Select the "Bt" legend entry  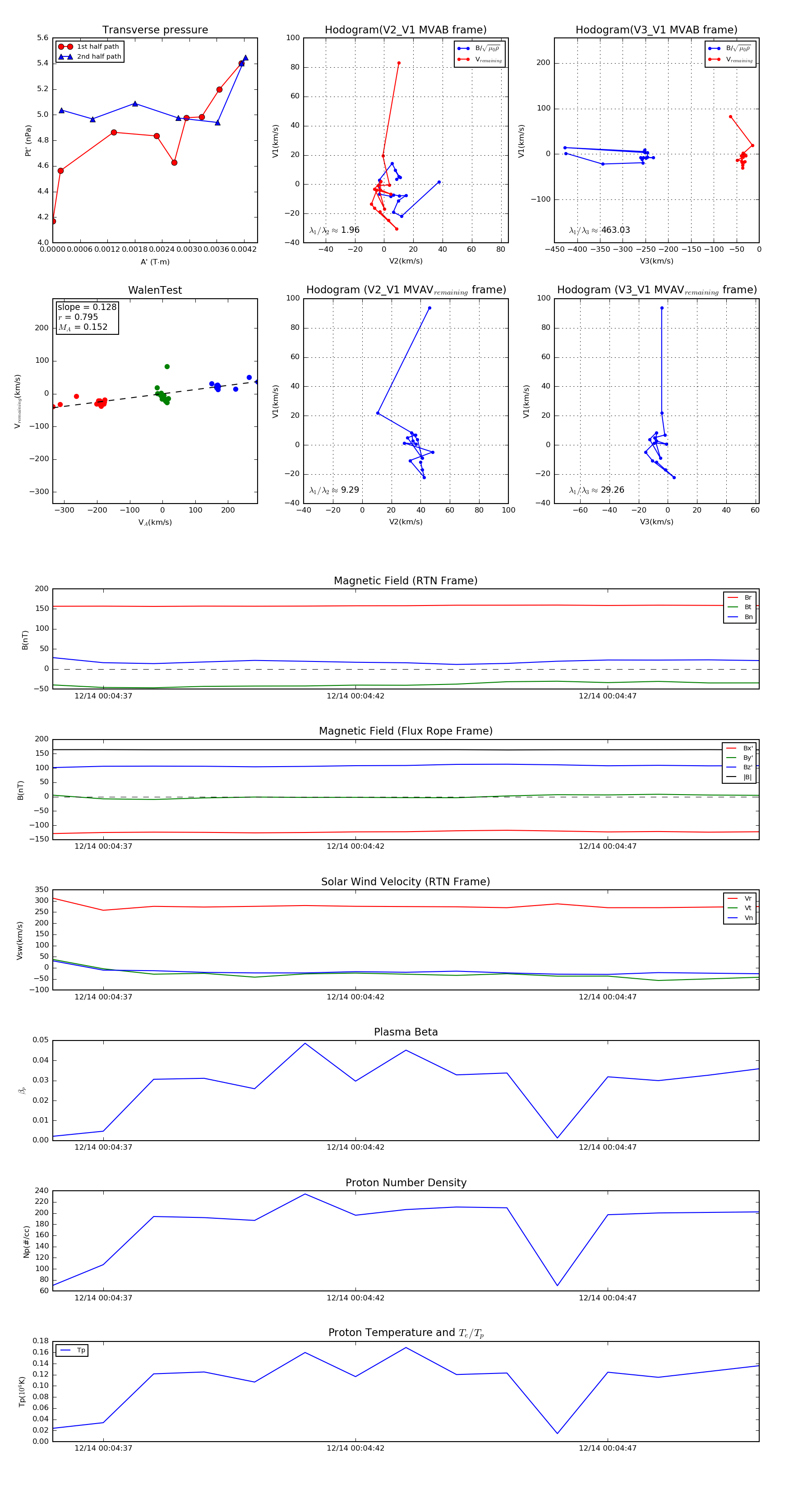click(740, 607)
